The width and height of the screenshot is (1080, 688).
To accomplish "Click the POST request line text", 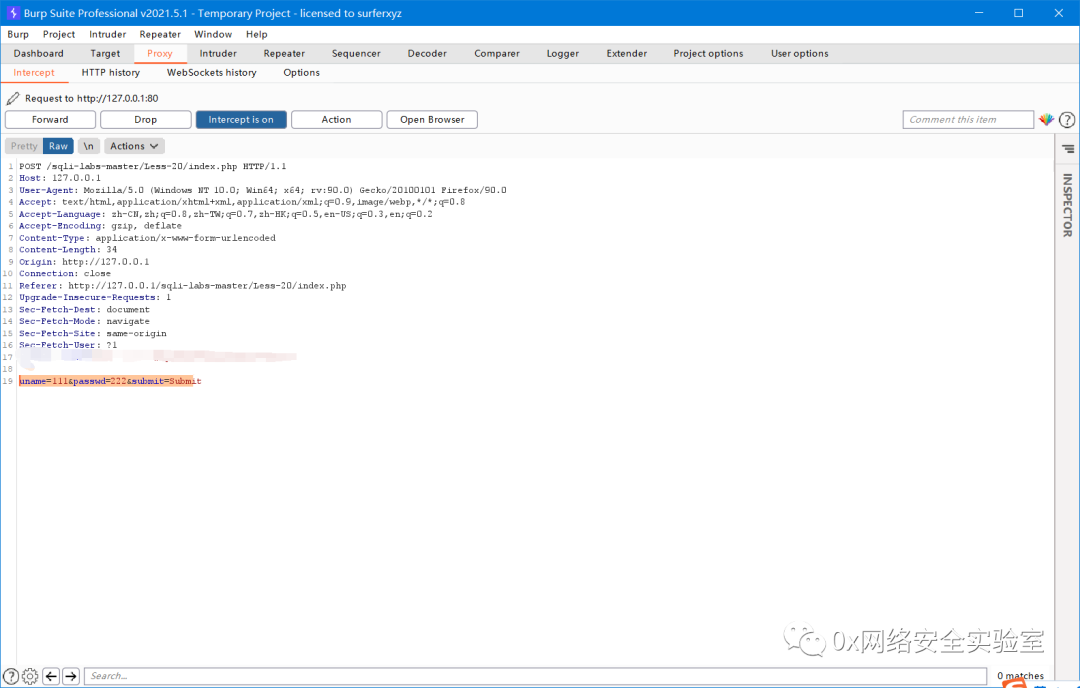I will pyautogui.click(x=152, y=167).
